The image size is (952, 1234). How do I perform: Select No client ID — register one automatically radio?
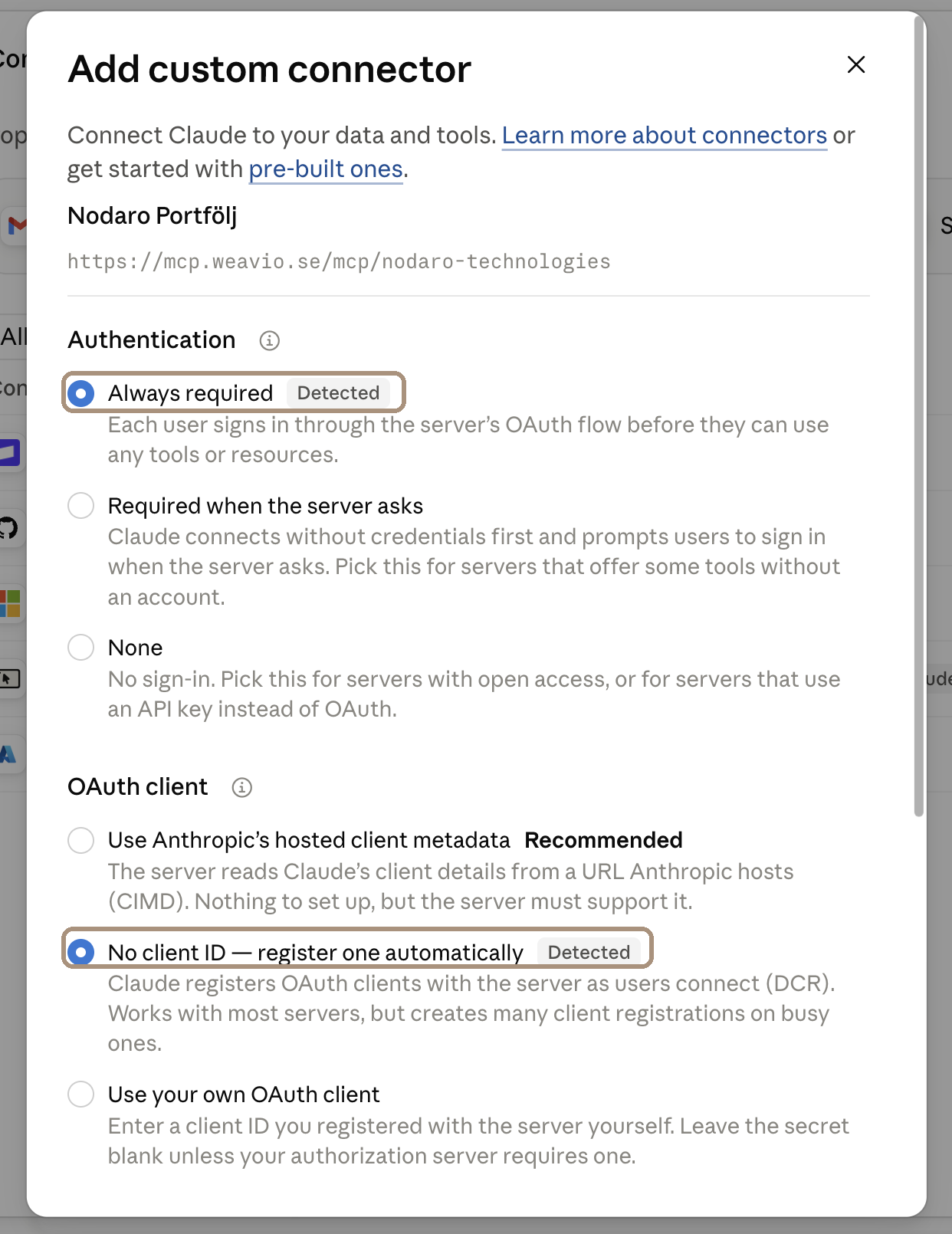81,952
